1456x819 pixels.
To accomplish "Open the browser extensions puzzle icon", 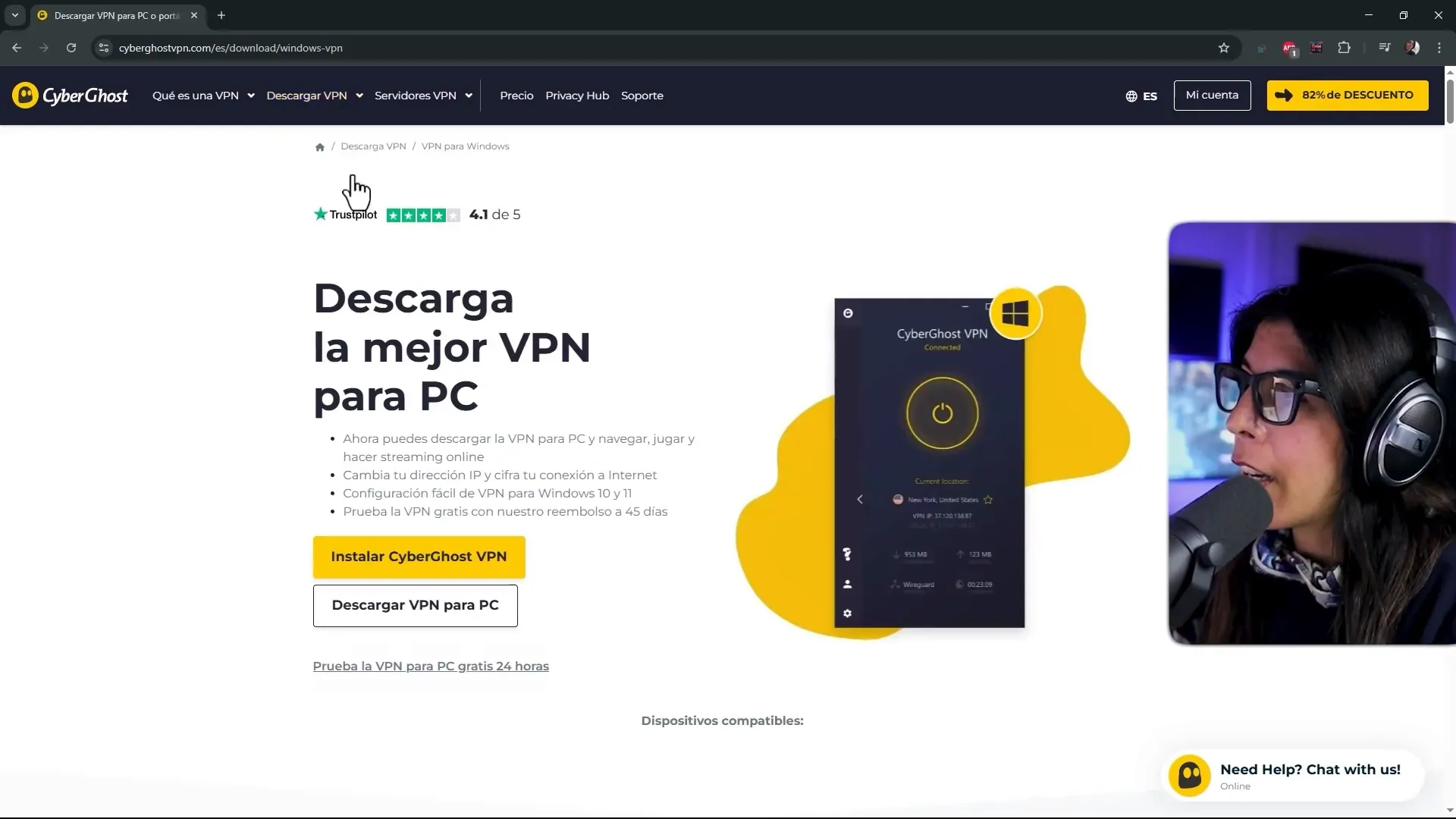I will [1344, 48].
